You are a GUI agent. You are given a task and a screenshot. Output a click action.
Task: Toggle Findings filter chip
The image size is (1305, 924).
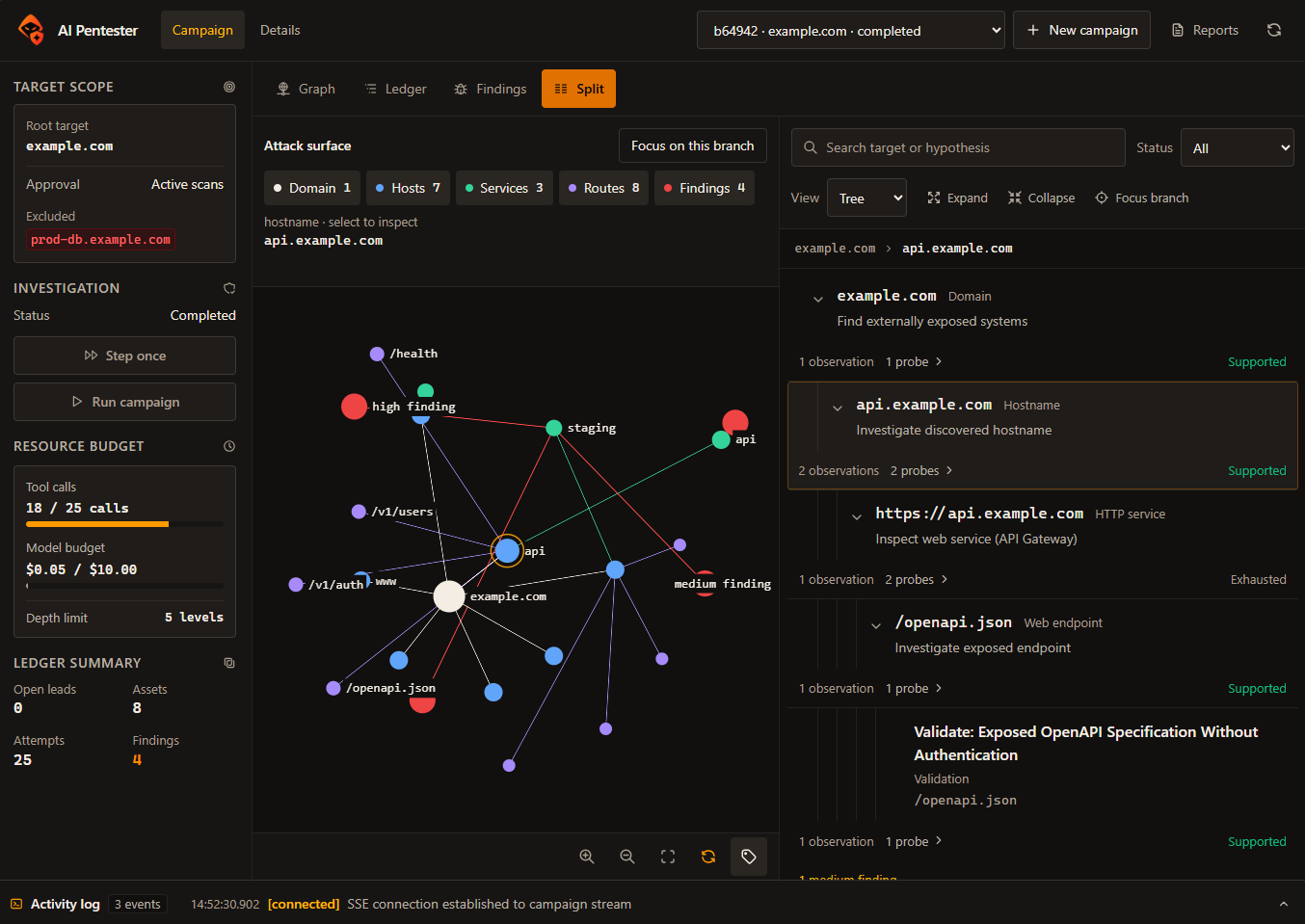point(705,188)
